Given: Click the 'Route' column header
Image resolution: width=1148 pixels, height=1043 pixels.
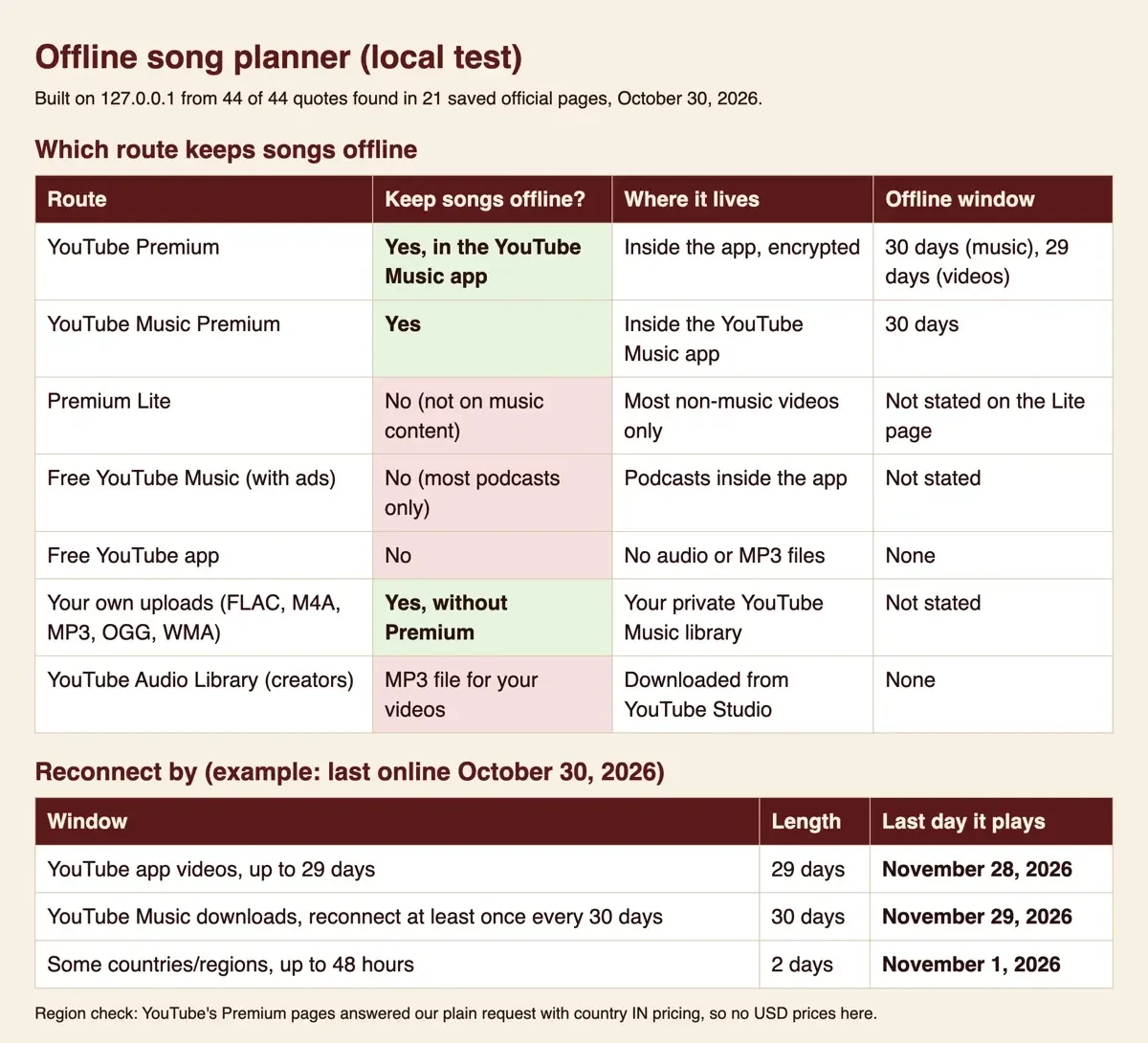Looking at the screenshot, I should pyautogui.click(x=204, y=199).
